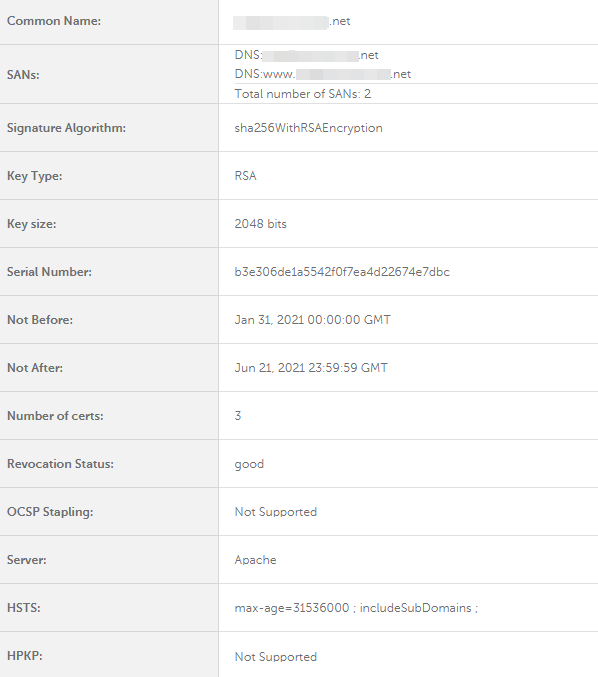Click the Key Type value RSA

[245, 176]
